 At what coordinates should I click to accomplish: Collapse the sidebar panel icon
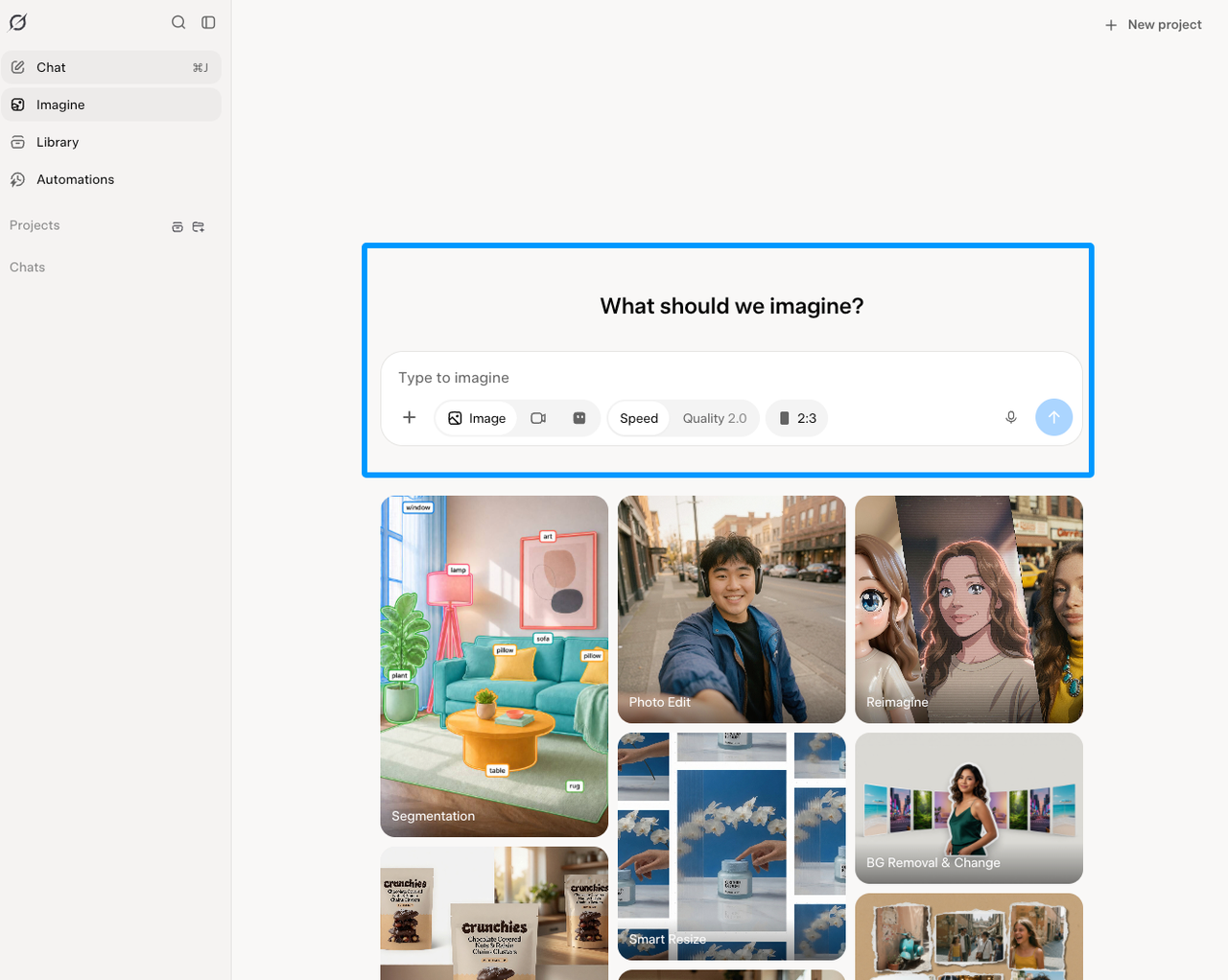pos(208,22)
